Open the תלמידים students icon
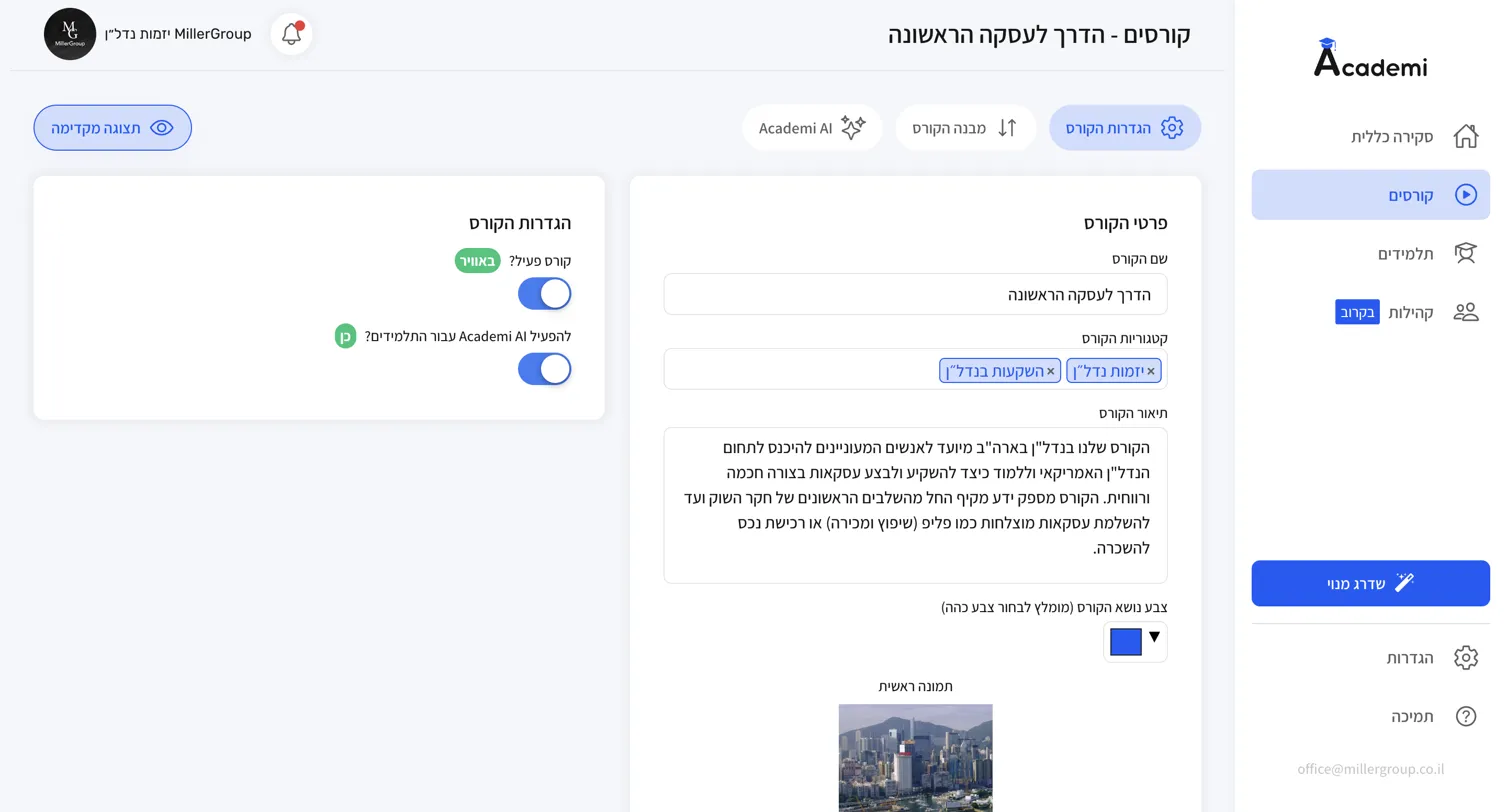Viewport: 1507px width, 812px height. (x=1466, y=253)
